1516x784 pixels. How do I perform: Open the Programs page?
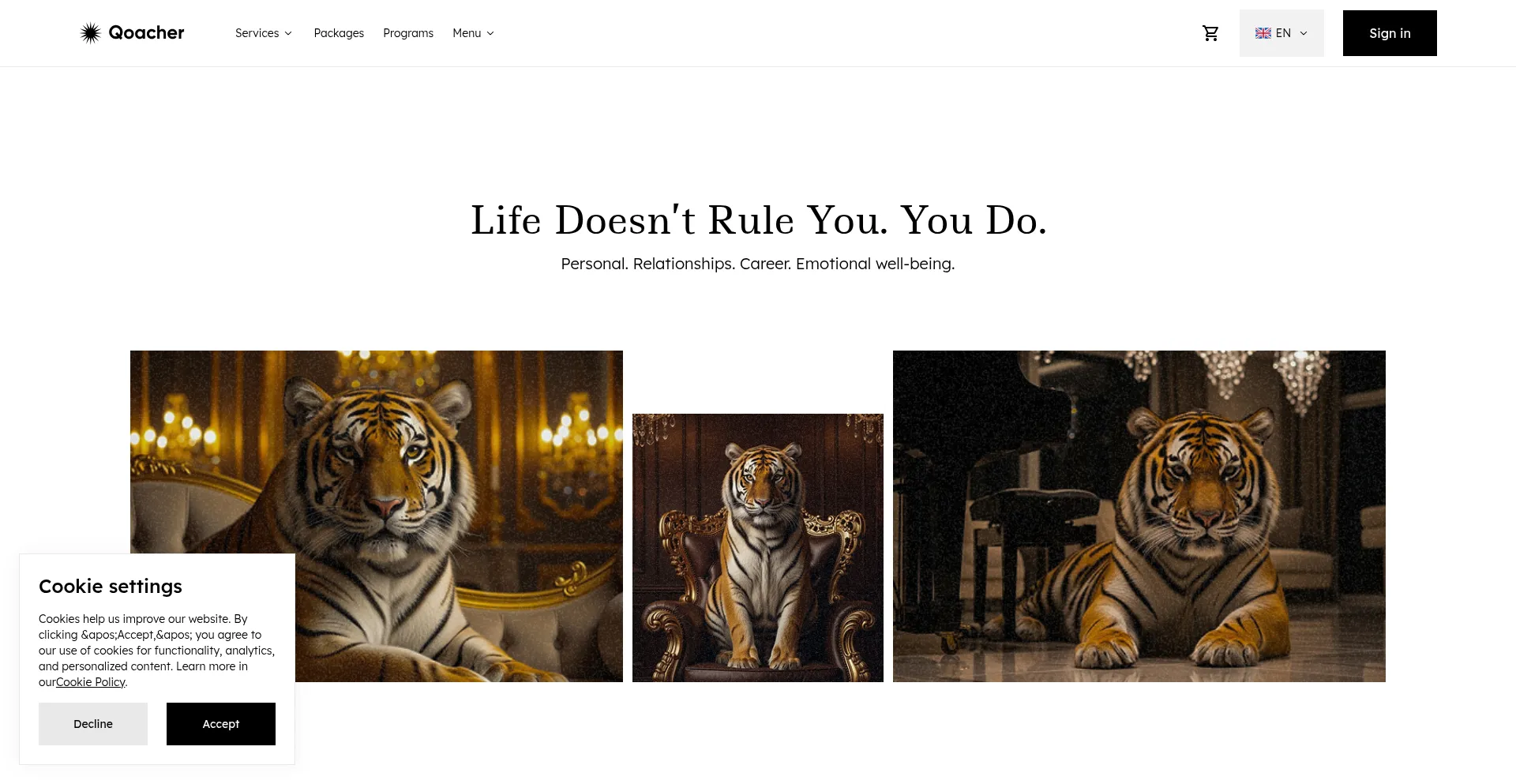[408, 33]
